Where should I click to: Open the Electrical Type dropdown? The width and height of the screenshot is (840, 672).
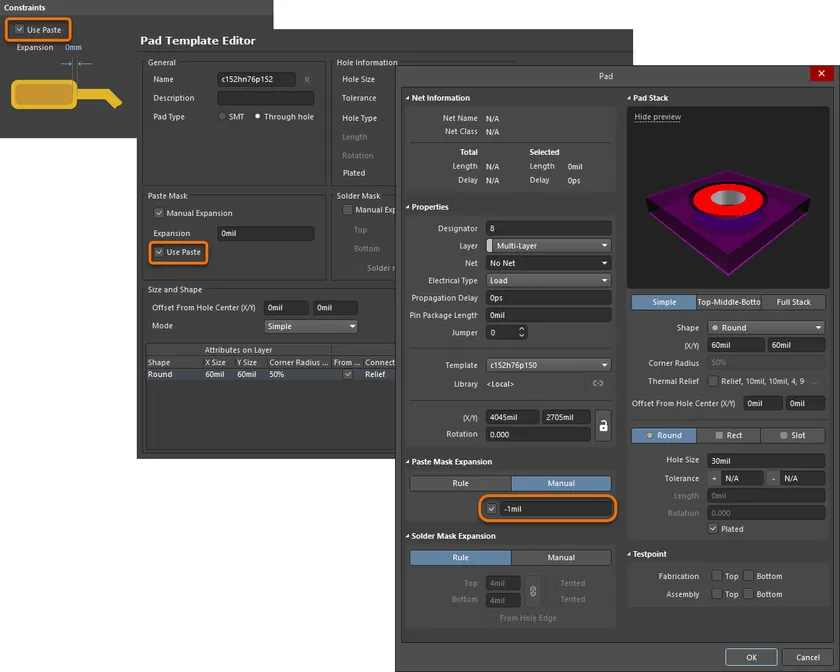[x=549, y=280]
